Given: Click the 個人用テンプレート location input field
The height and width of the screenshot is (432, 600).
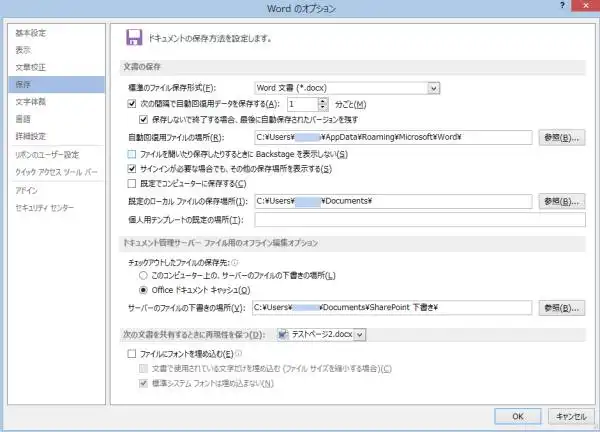Looking at the screenshot, I should coord(420,220).
